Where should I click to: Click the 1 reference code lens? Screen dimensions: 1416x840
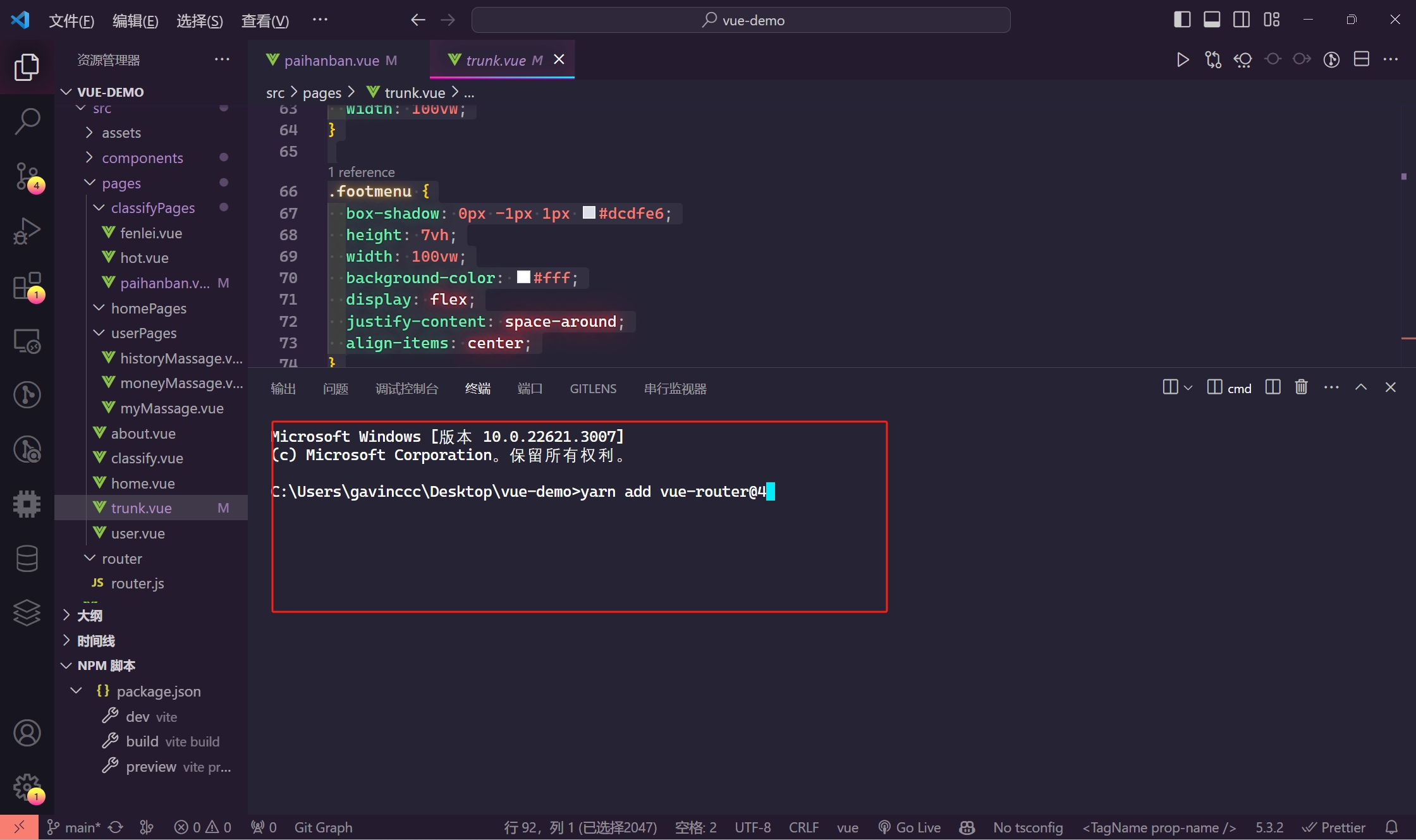click(x=361, y=172)
